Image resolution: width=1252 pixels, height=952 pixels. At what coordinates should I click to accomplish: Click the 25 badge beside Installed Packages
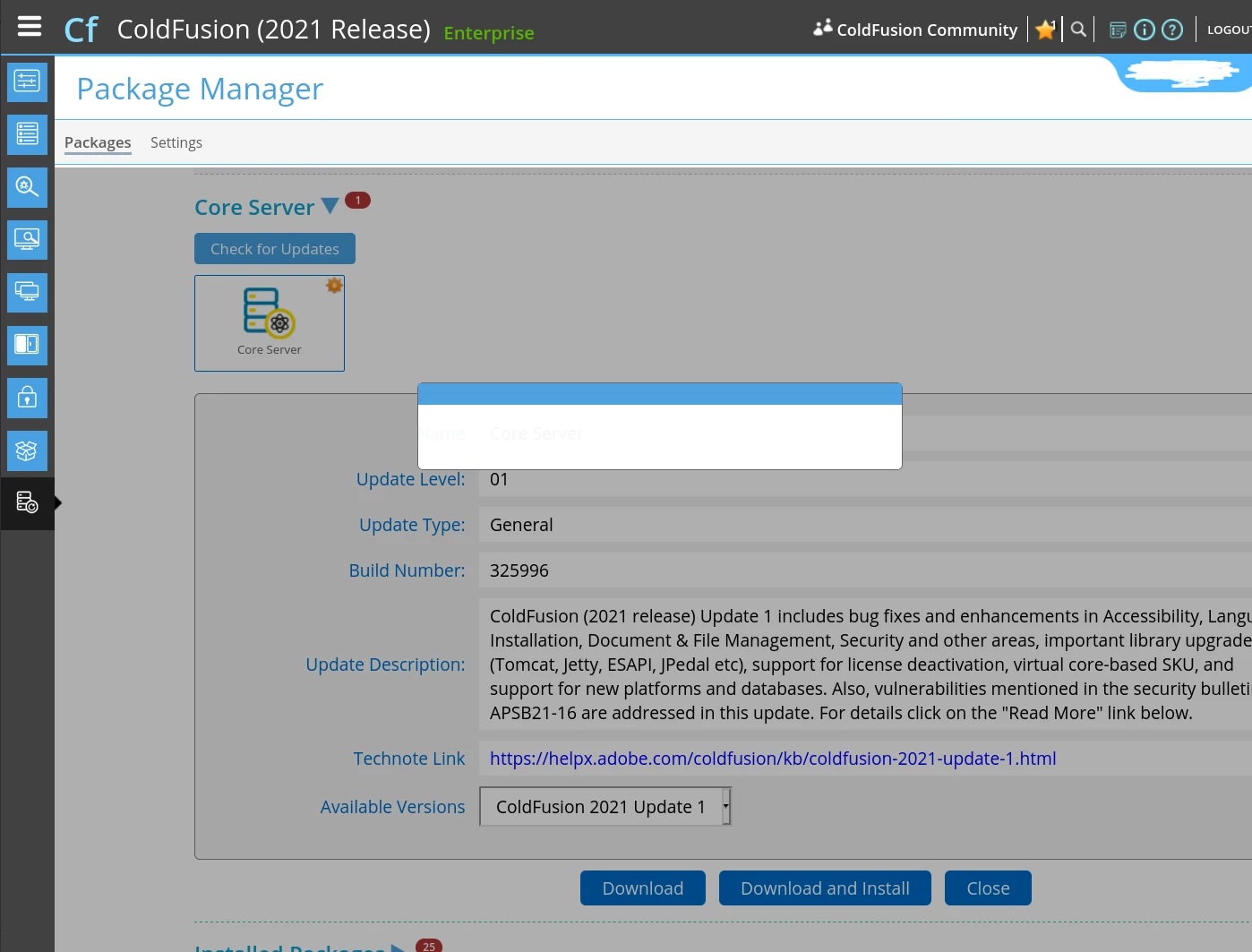pyautogui.click(x=429, y=946)
